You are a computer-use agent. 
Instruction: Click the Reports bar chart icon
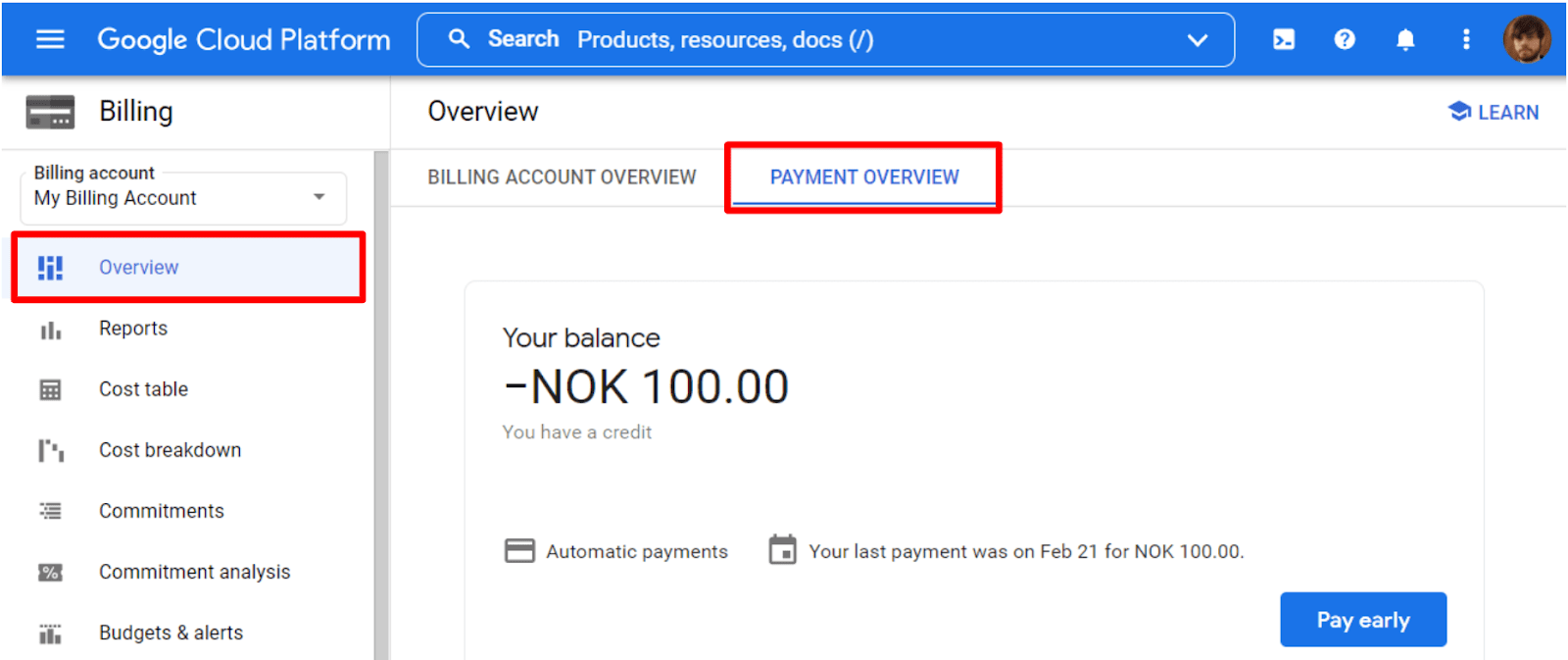click(x=50, y=330)
